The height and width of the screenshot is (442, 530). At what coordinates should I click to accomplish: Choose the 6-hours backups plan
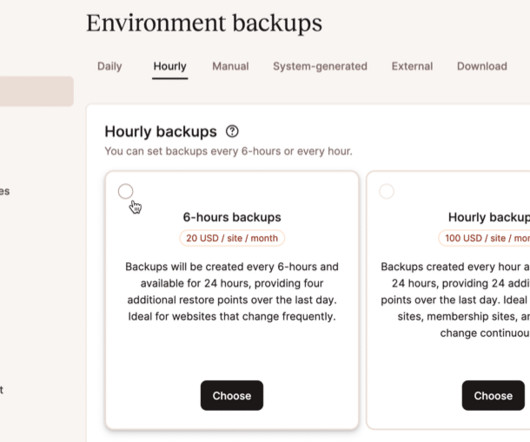[232, 395]
